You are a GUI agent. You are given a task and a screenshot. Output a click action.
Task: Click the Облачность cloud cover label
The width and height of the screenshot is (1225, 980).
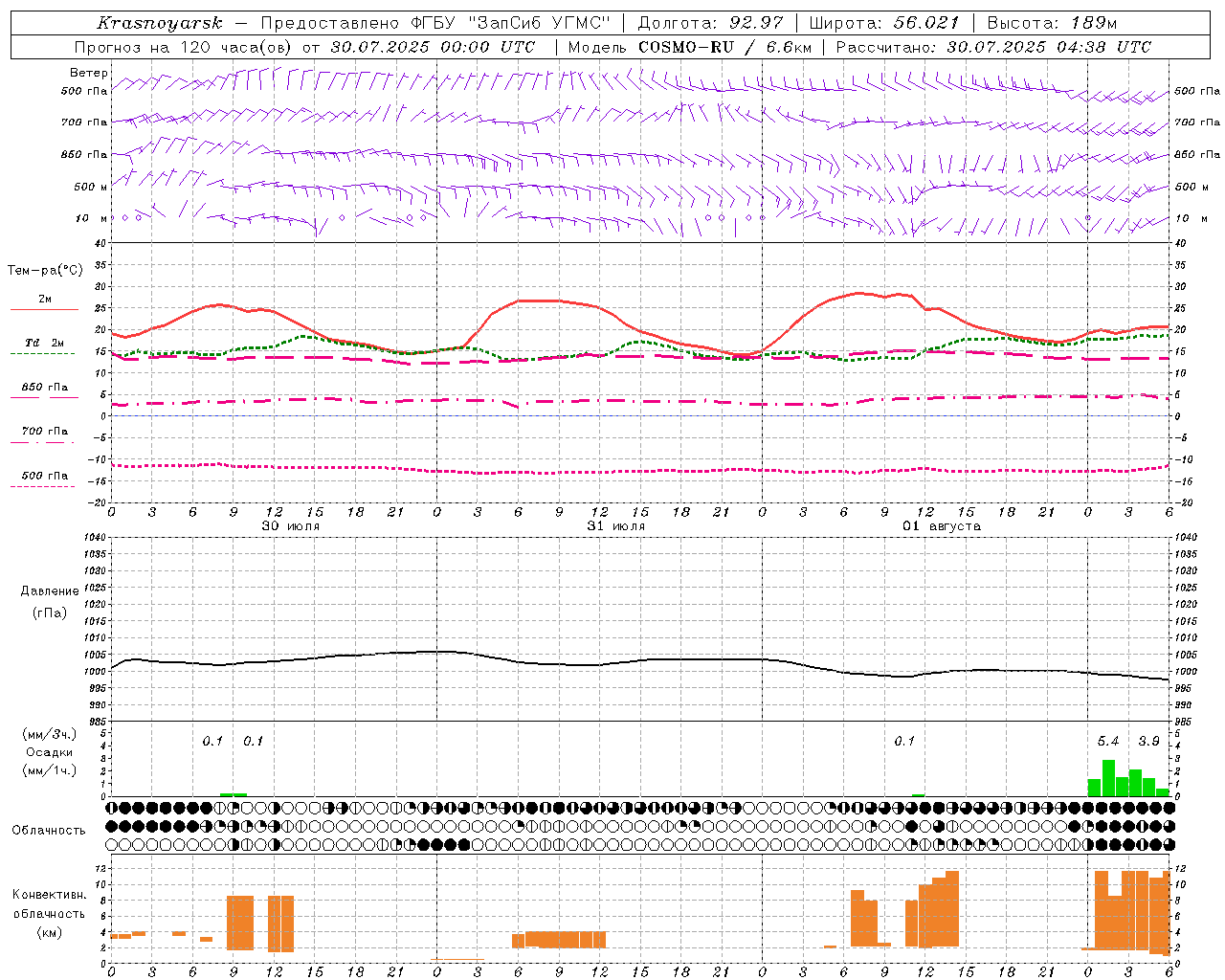coord(49,831)
